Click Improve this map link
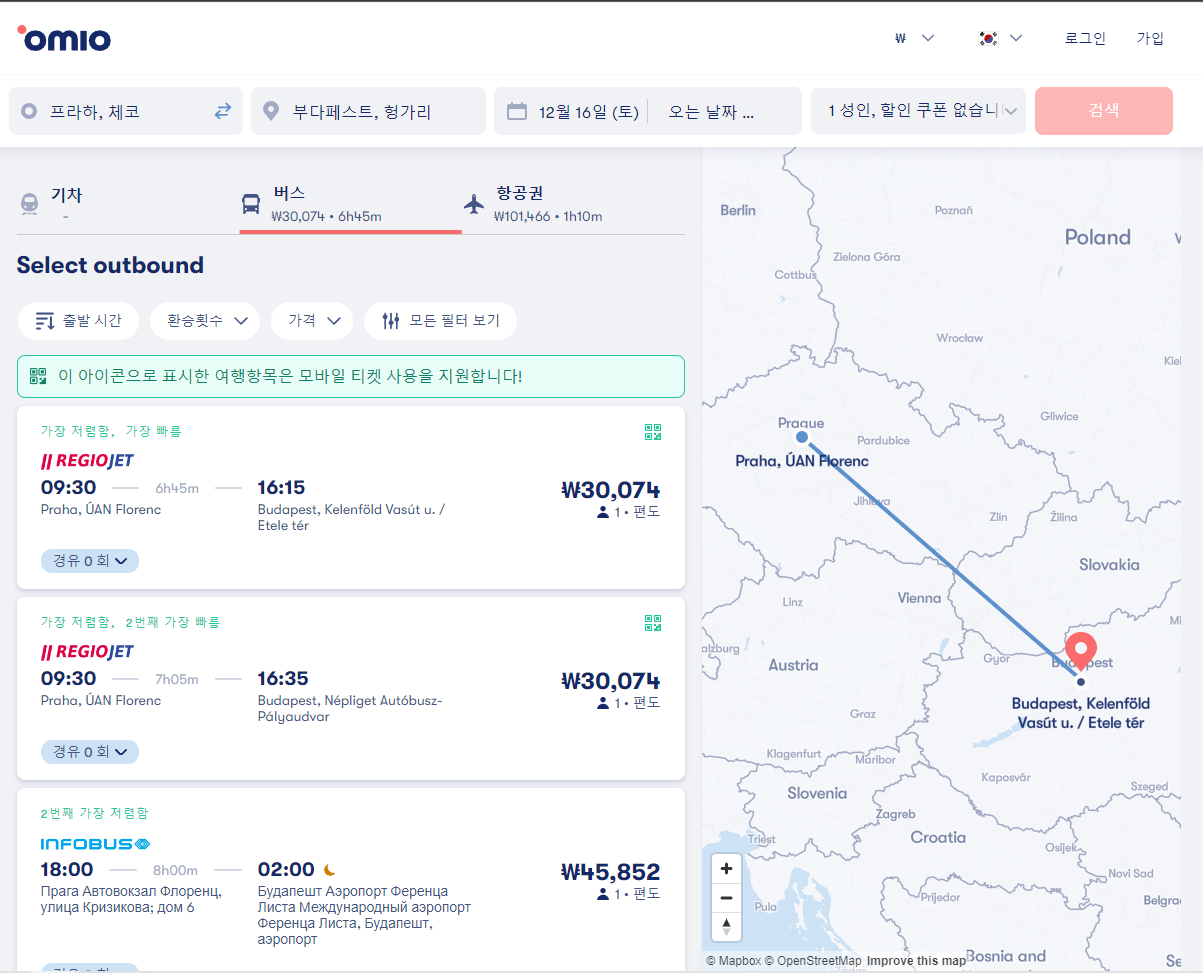1203x973 pixels. (x=916, y=961)
